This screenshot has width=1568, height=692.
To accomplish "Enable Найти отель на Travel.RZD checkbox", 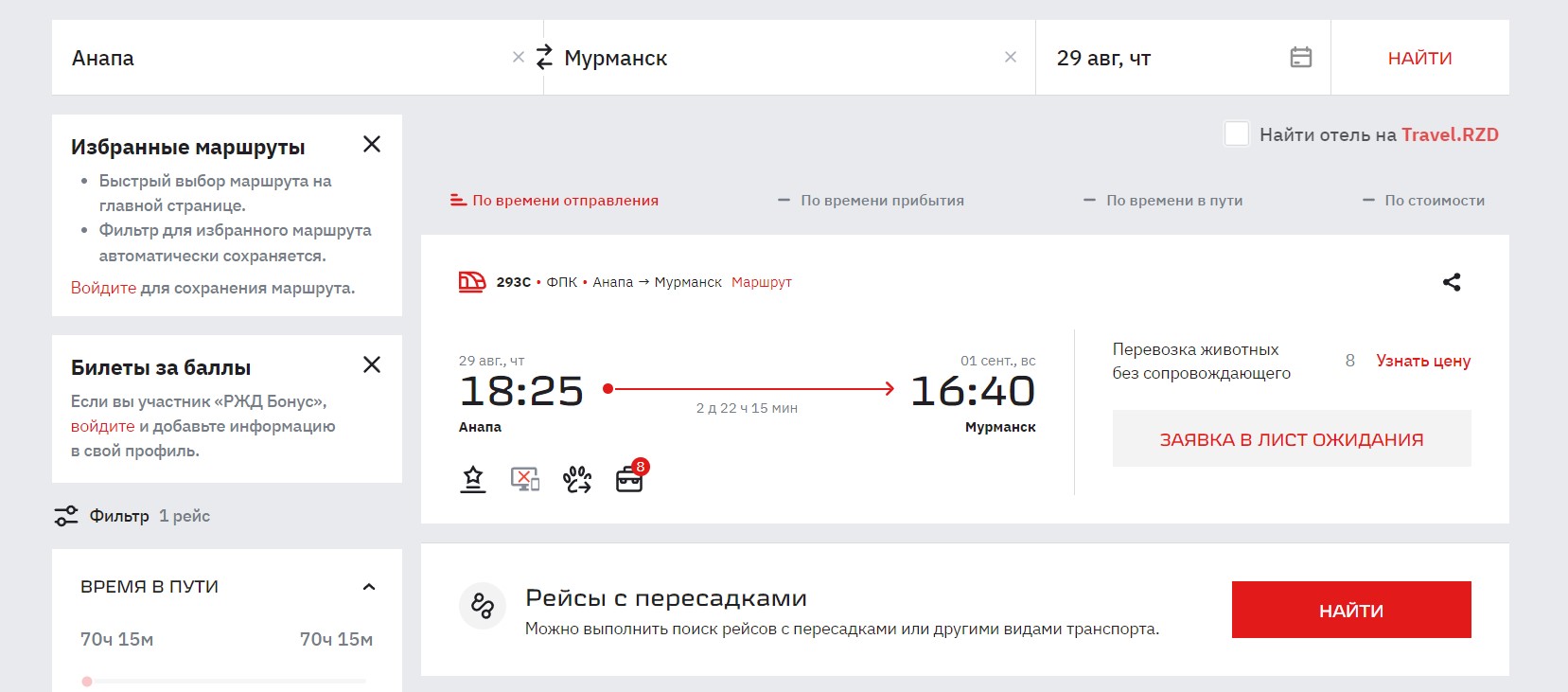I will (x=1236, y=133).
